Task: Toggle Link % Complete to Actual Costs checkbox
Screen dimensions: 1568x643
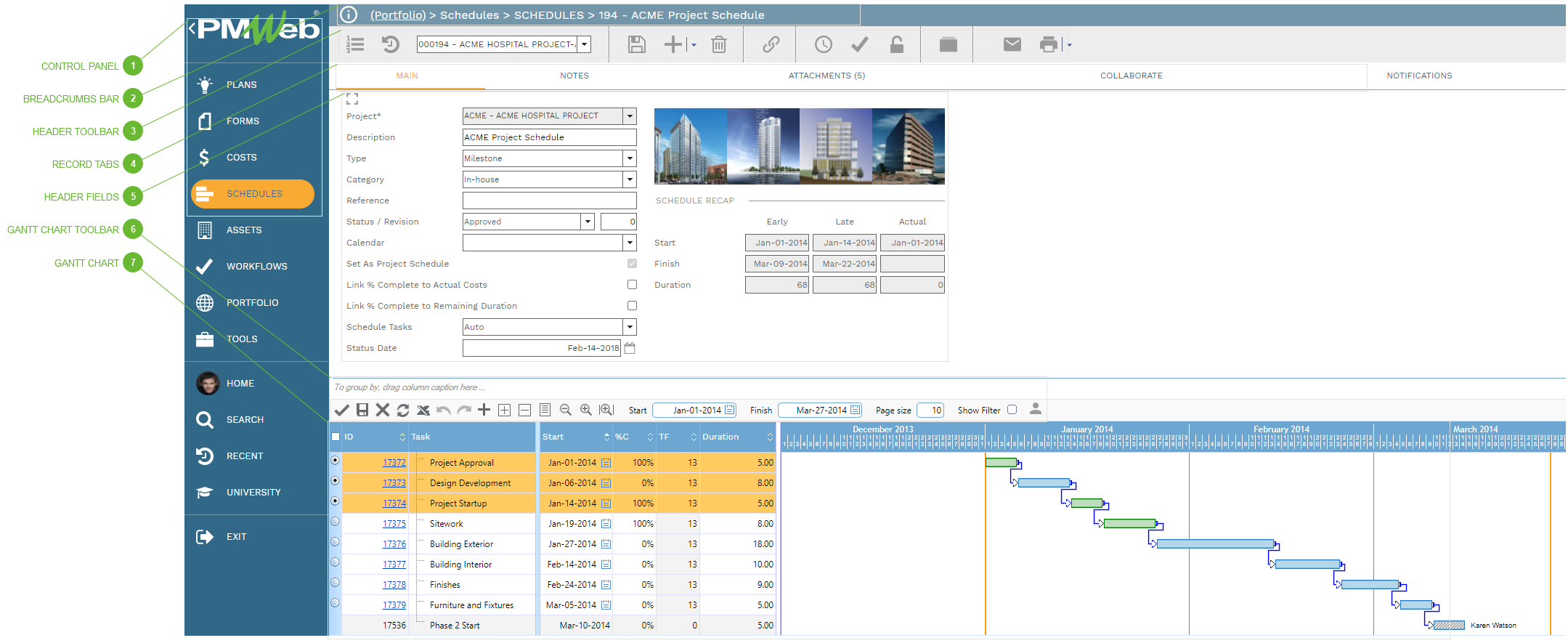Action: pos(632,285)
